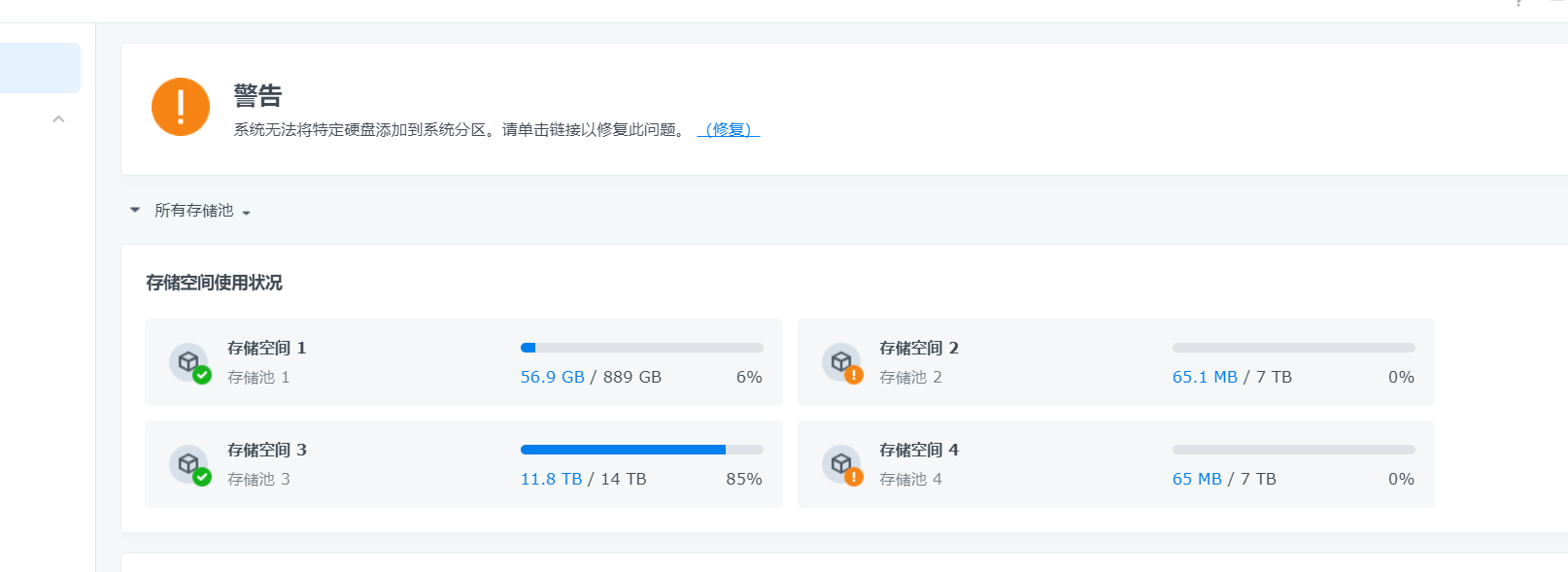
Task: Open the 存储空间 2 title
Action: click(x=919, y=348)
